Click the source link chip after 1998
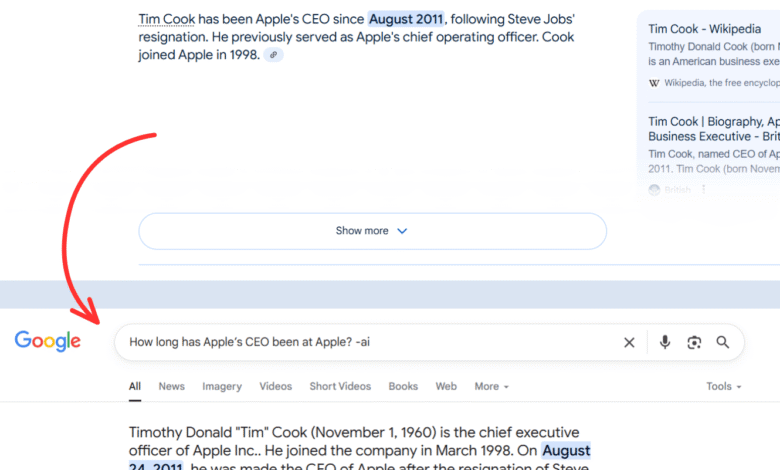Viewport: 780px width, 470px height. tap(273, 55)
